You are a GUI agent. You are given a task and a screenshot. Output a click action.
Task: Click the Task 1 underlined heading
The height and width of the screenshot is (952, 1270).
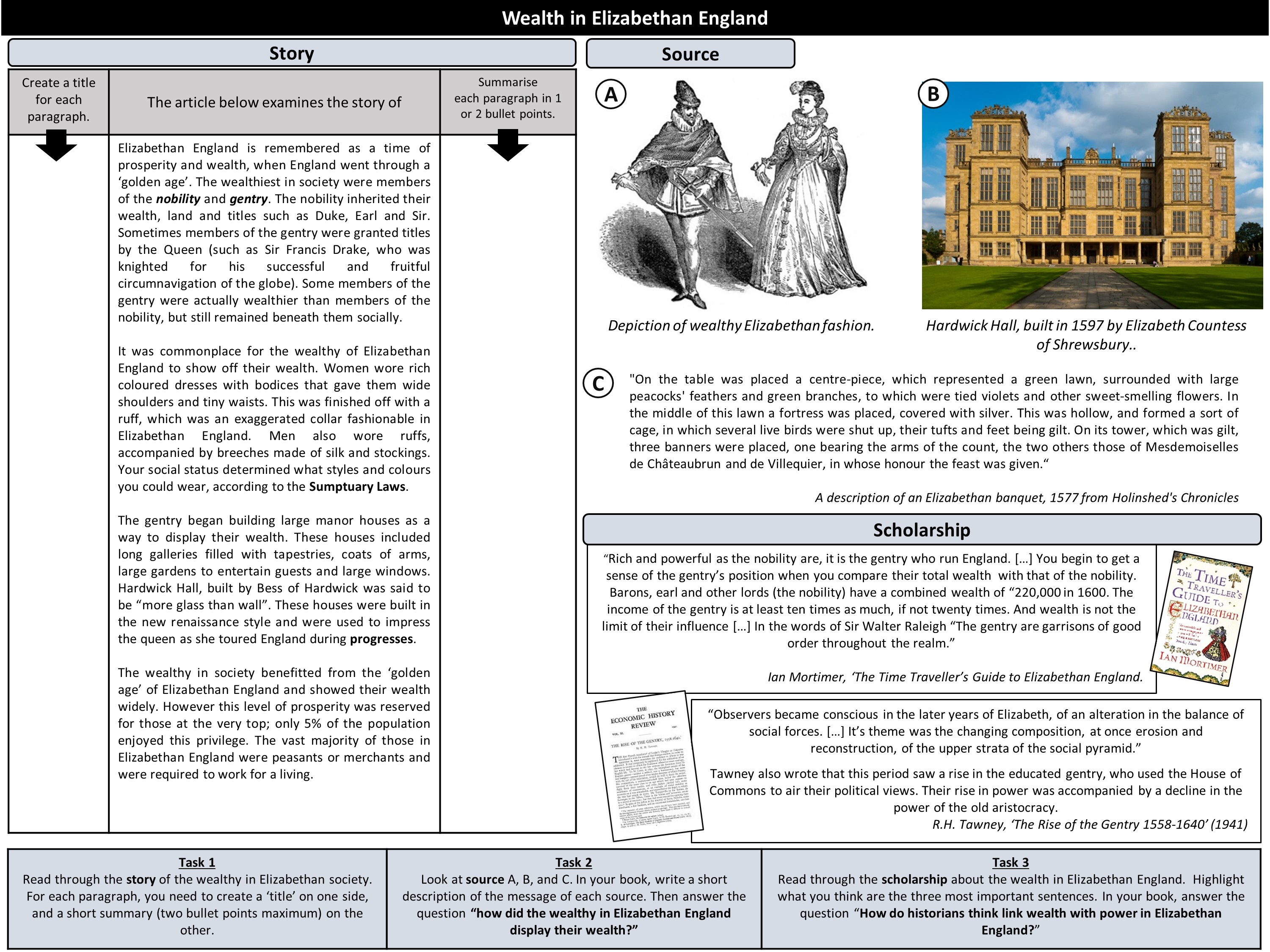[197, 862]
